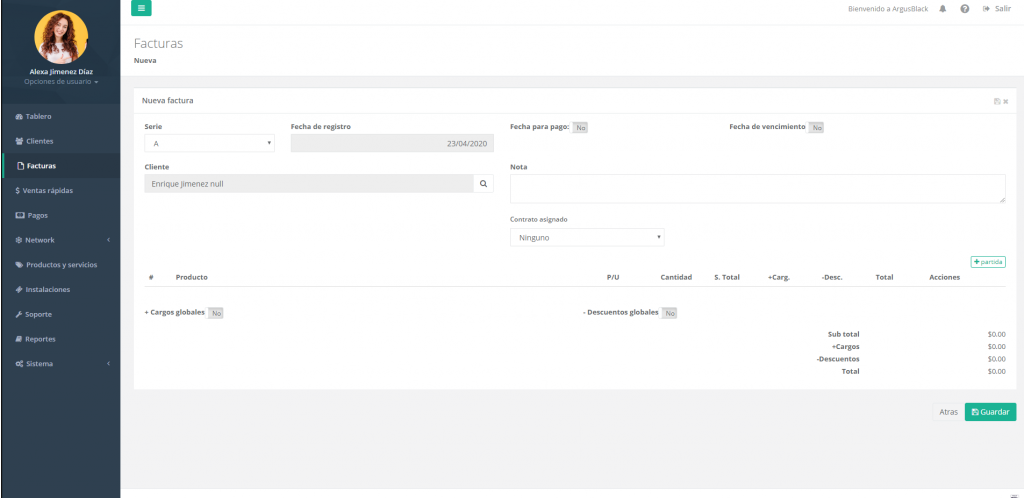Enable the Cargos globales toggle
The image size is (1024, 498).
215,313
